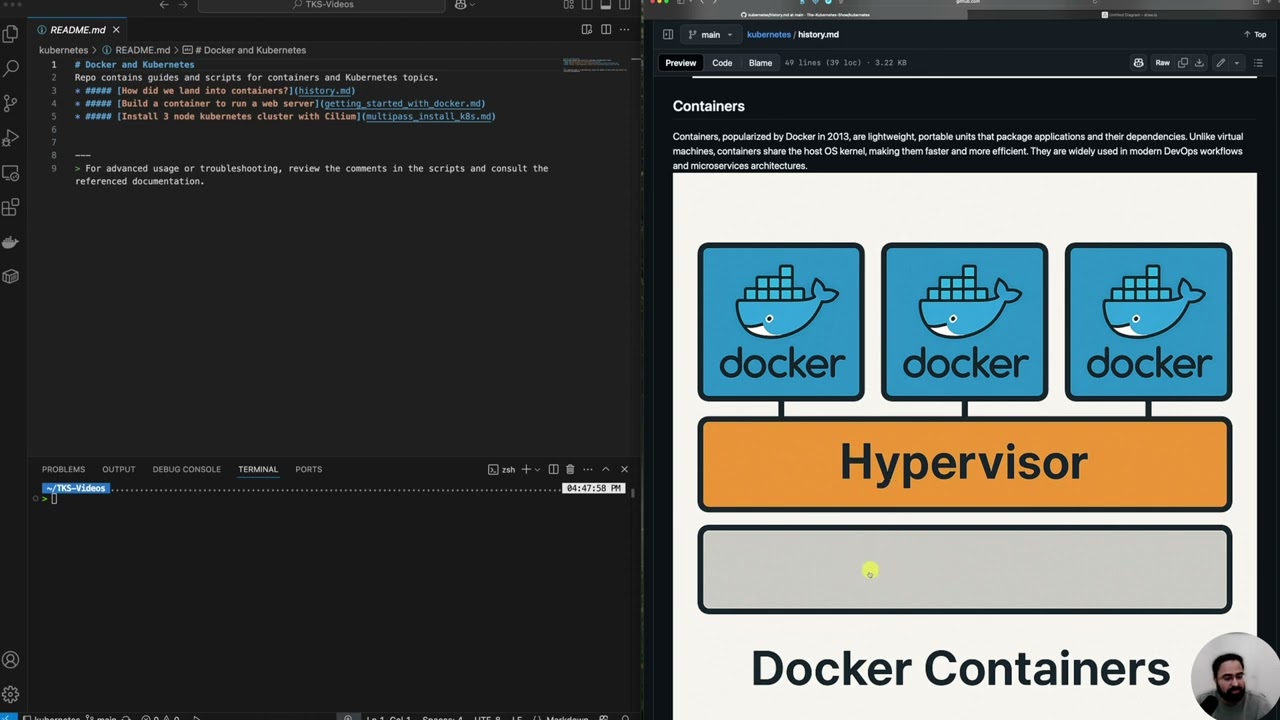Open markdown preview to the side

(x=587, y=30)
